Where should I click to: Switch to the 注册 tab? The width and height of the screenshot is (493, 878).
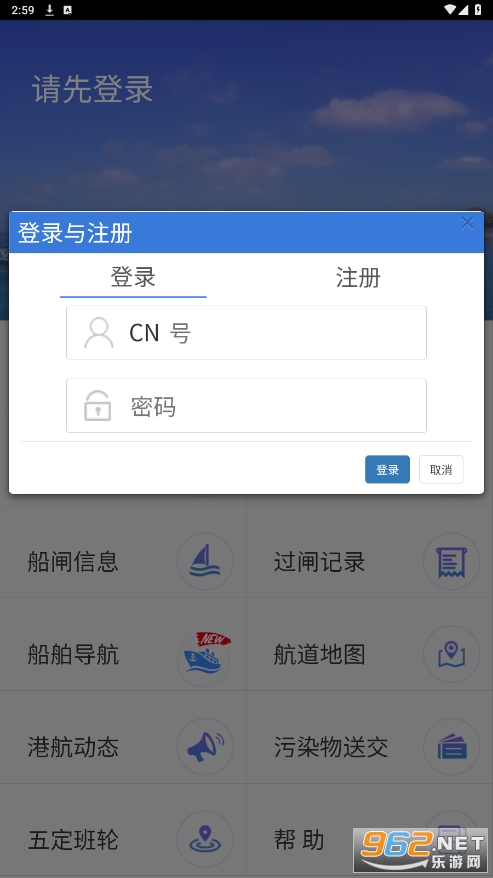[358, 277]
